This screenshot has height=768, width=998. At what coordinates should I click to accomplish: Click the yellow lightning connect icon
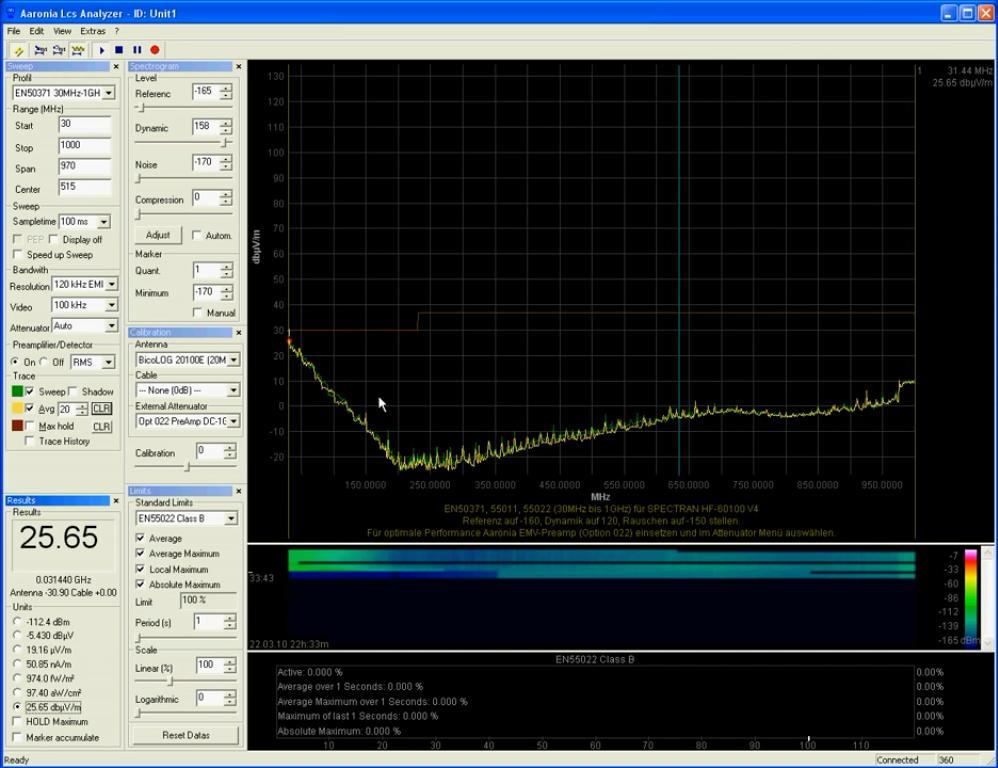pos(18,50)
